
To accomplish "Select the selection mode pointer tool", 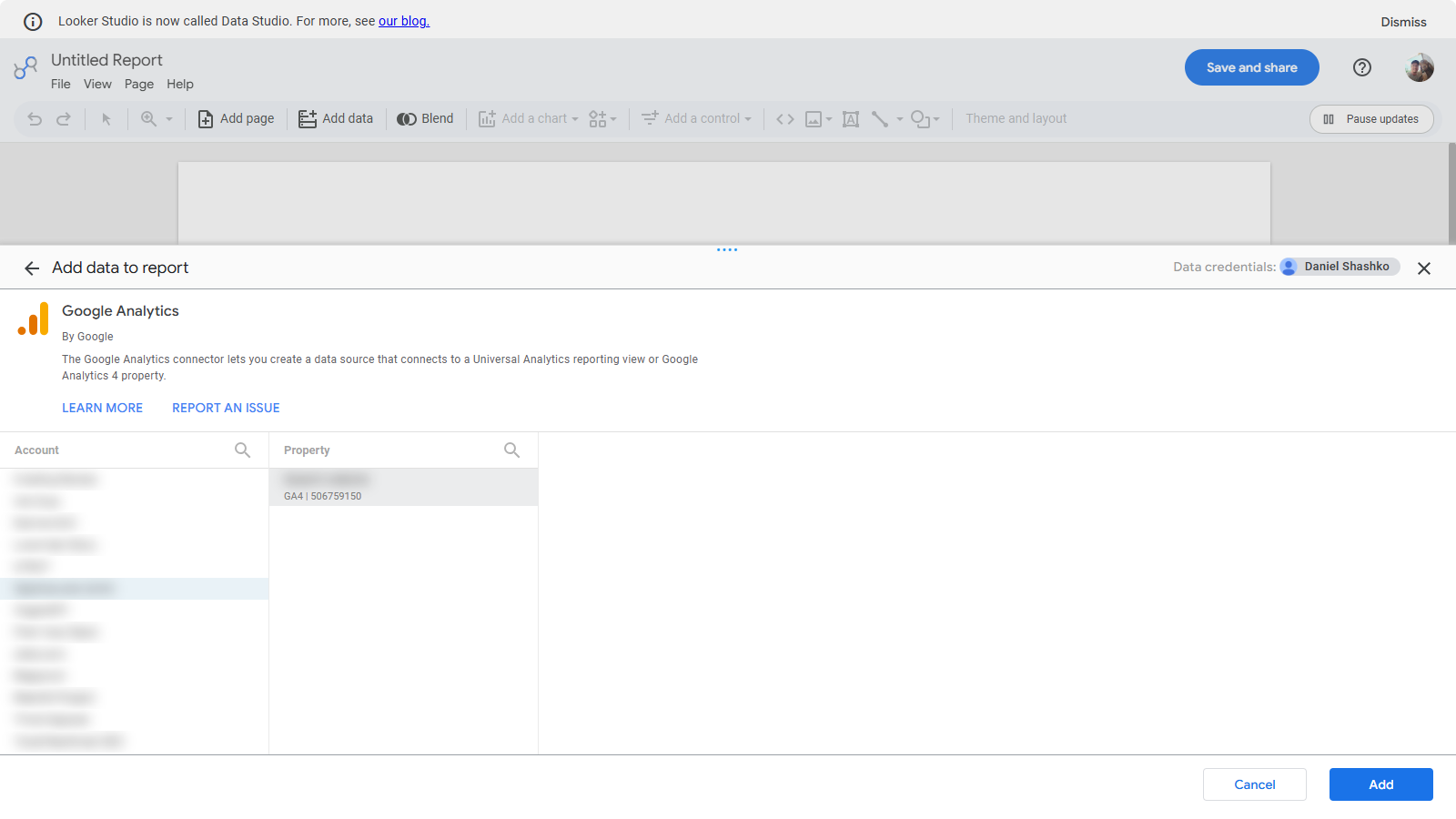I will click(106, 119).
